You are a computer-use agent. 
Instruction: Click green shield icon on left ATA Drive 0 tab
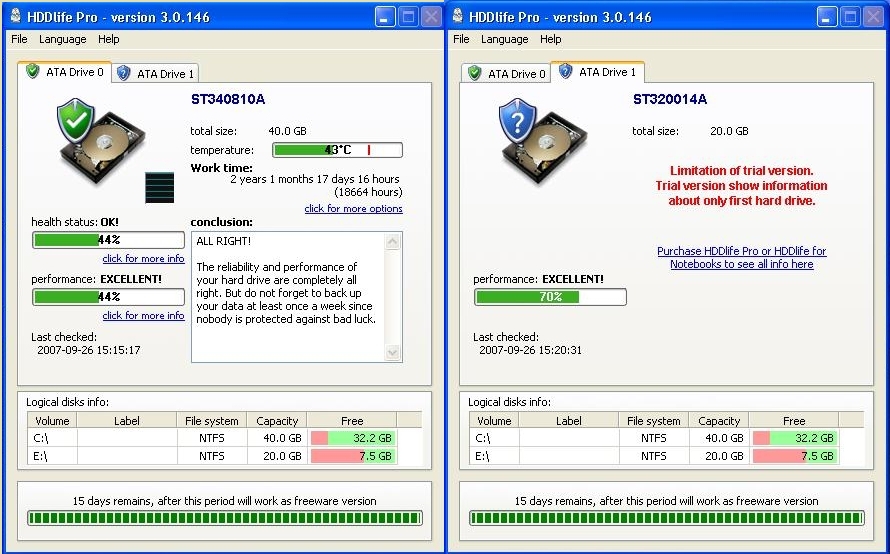tap(33, 72)
